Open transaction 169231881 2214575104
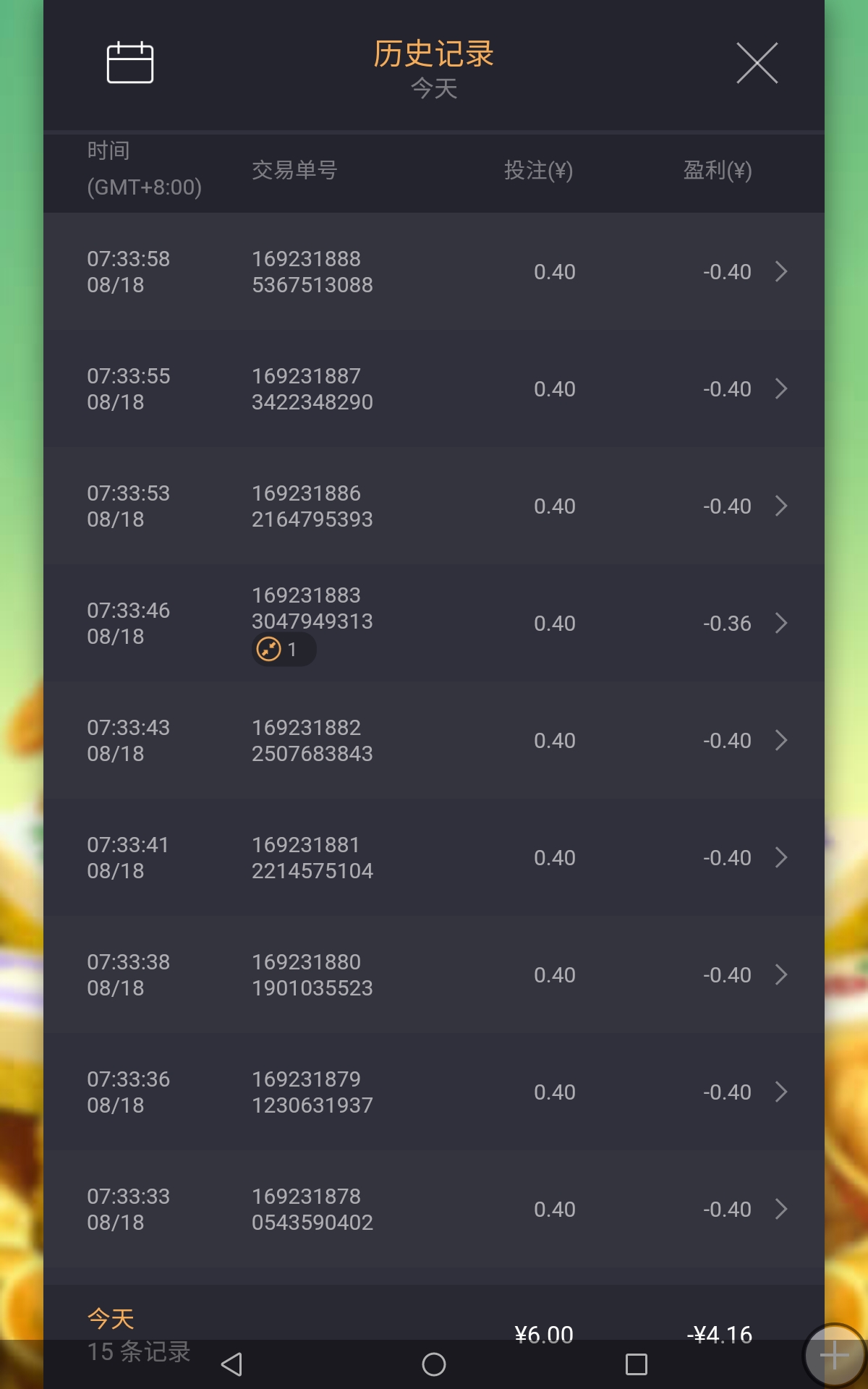The image size is (868, 1389). click(312, 858)
